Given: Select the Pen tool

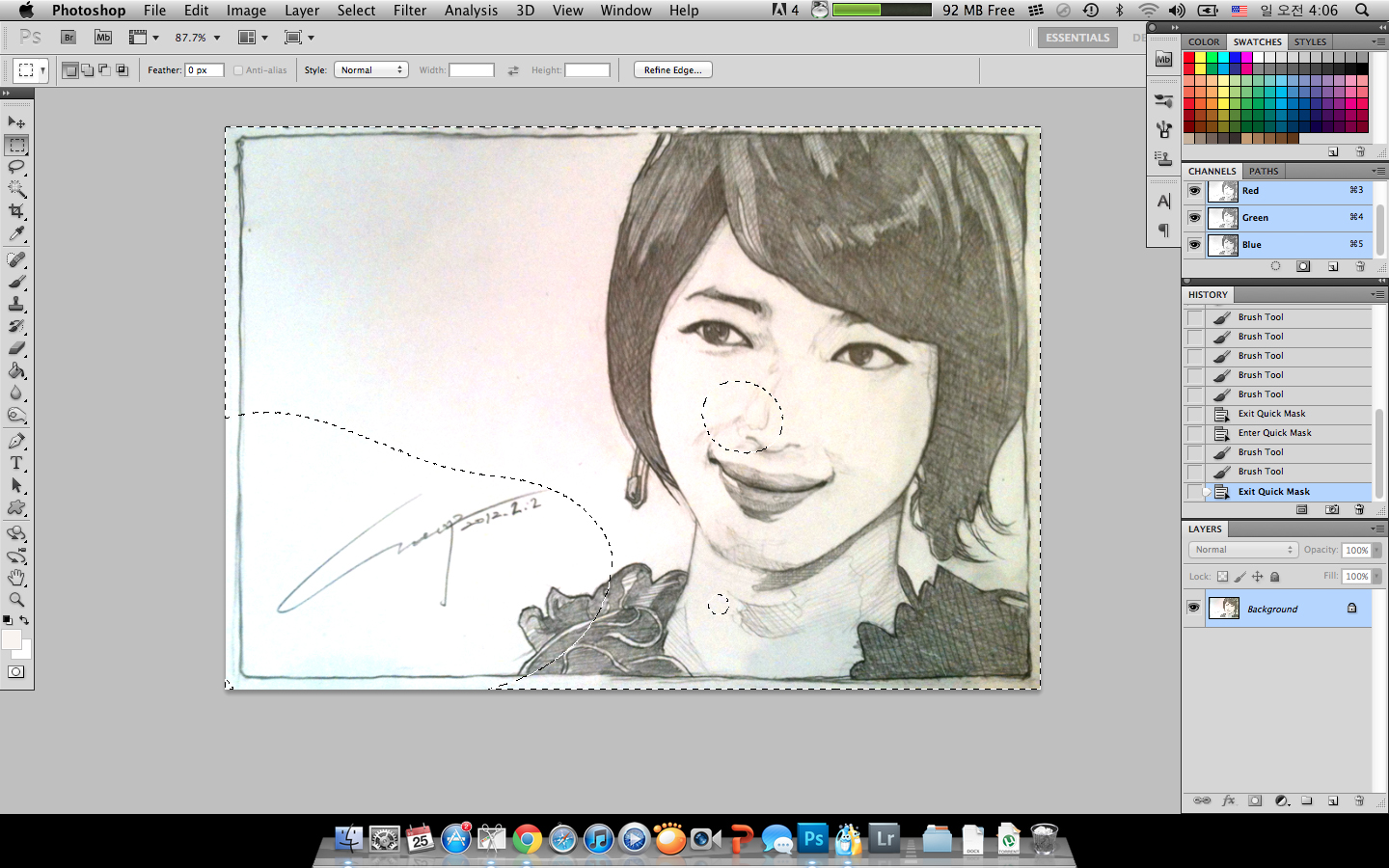Looking at the screenshot, I should click(16, 441).
